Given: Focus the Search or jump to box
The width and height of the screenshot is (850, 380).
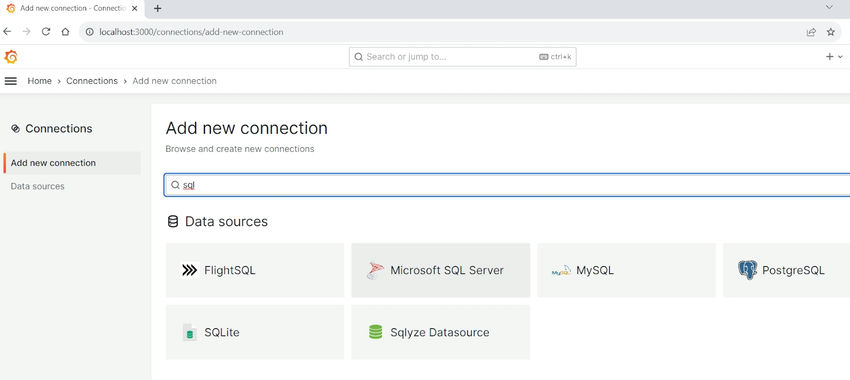Looking at the screenshot, I should 462,56.
